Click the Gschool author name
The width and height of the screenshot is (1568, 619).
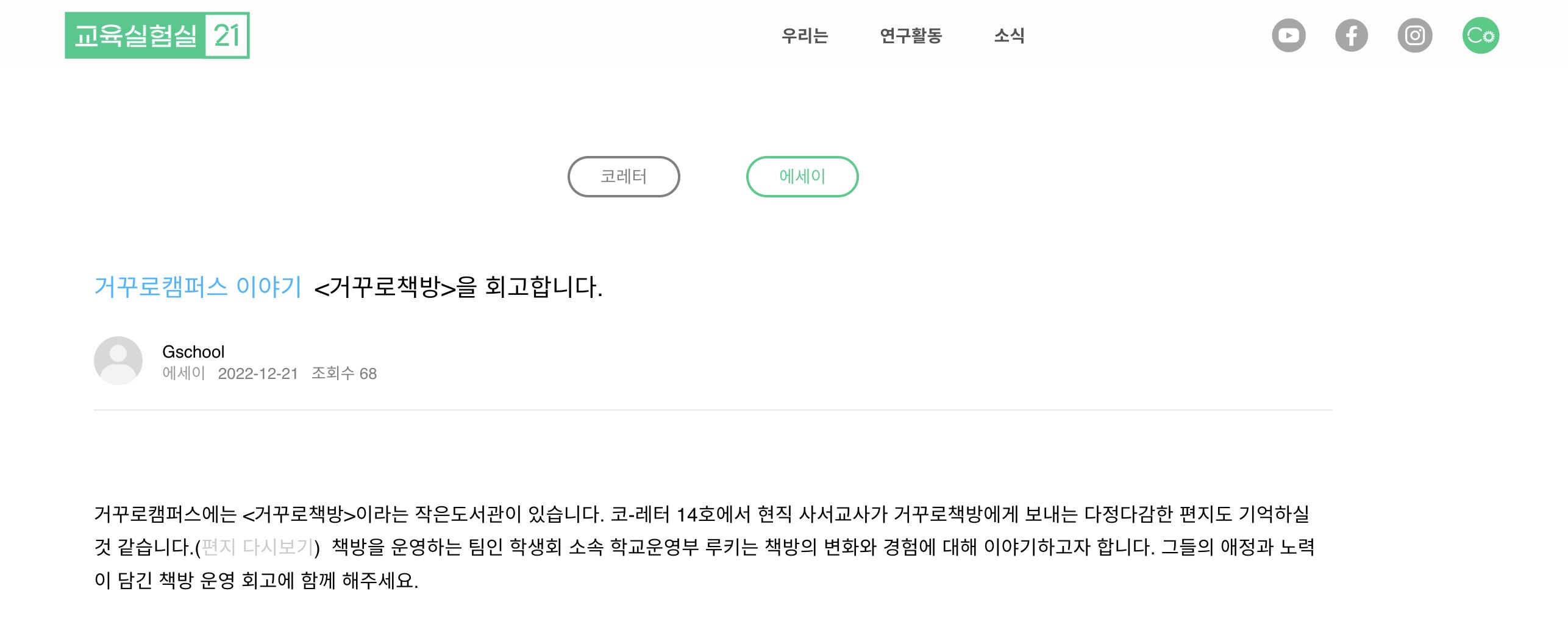(193, 352)
